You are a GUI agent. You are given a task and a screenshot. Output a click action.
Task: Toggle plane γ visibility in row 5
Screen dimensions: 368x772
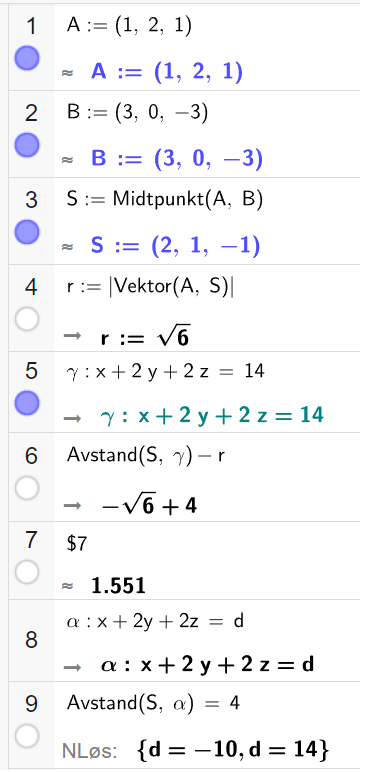[27, 403]
